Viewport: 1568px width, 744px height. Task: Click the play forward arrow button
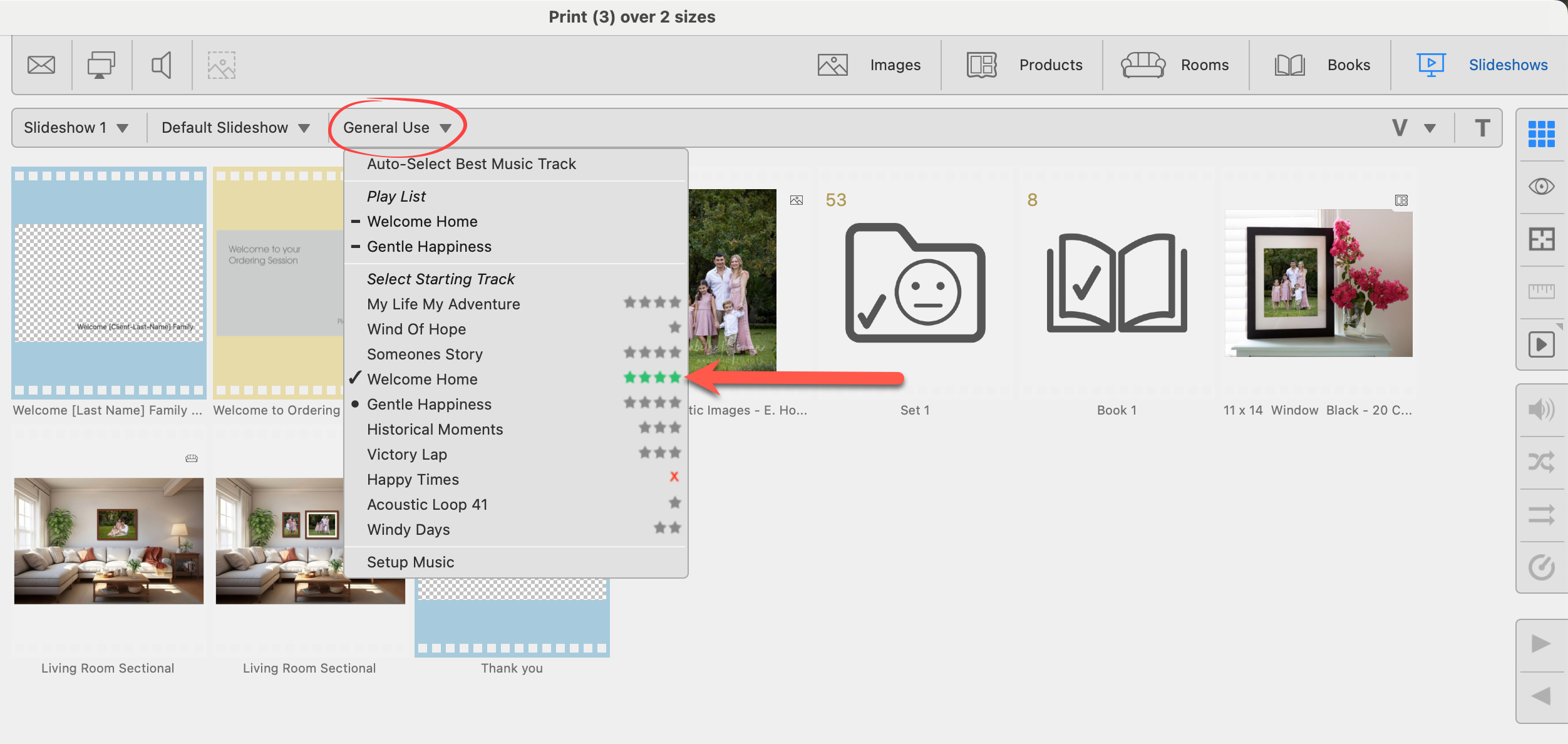pyautogui.click(x=1541, y=644)
